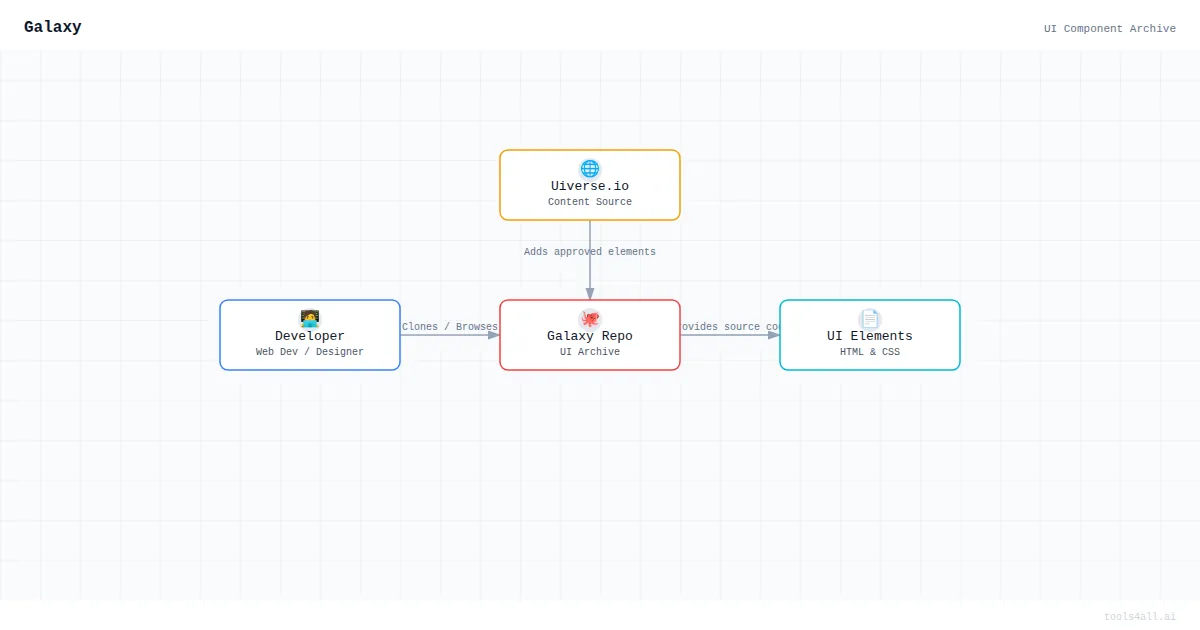
Task: Select the Web Dev / Designer subtitle
Action: click(310, 352)
